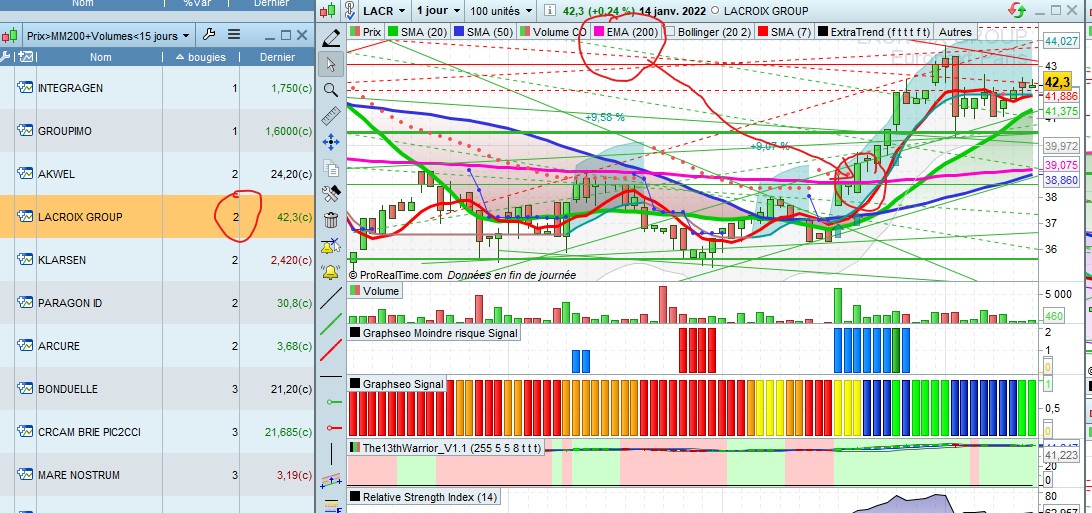The height and width of the screenshot is (513, 1092).
Task: Open the 100 unités dropdown
Action: pyautogui.click(x=501, y=11)
